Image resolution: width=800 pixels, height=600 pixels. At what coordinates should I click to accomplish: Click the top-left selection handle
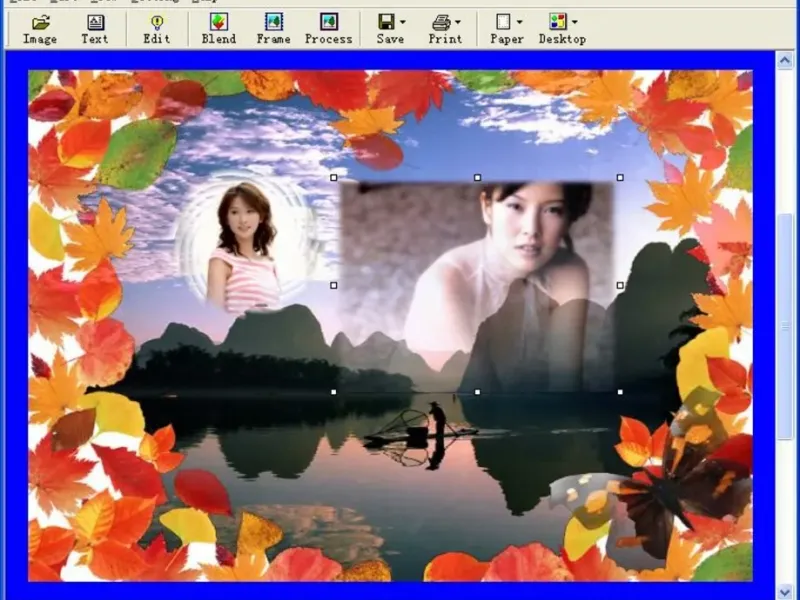click(334, 178)
